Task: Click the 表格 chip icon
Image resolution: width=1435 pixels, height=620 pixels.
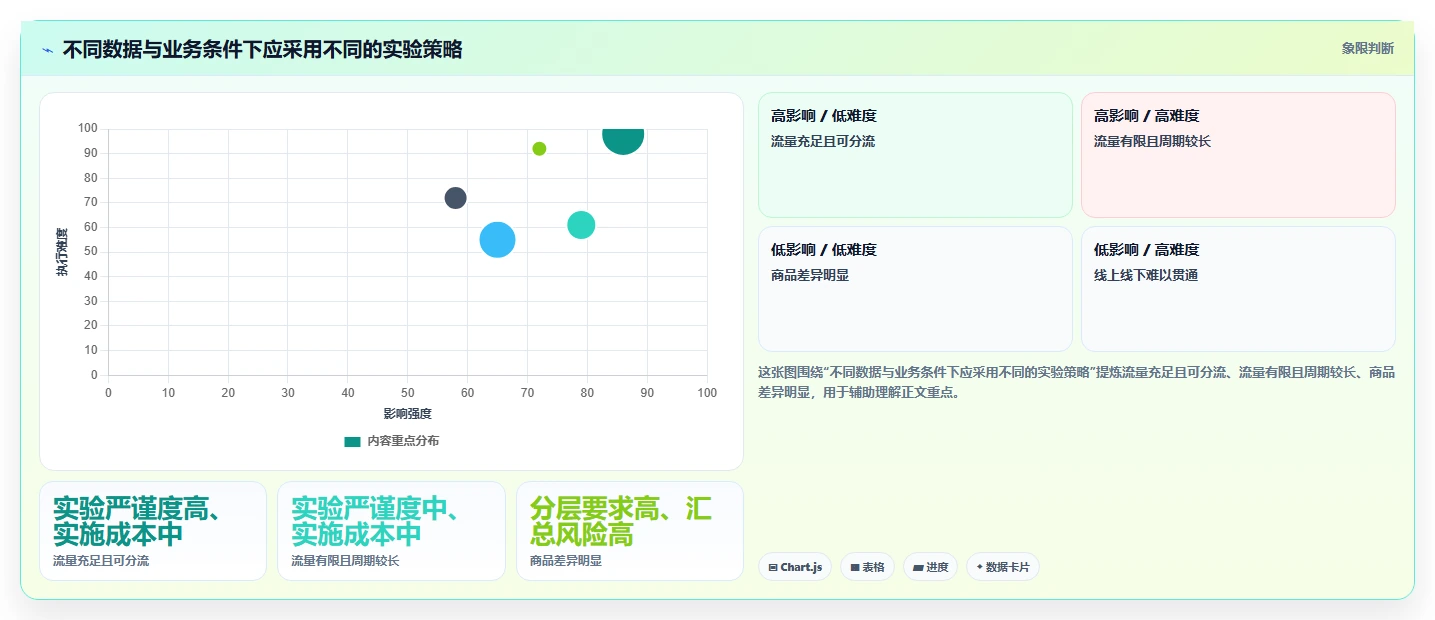Action: click(x=855, y=567)
